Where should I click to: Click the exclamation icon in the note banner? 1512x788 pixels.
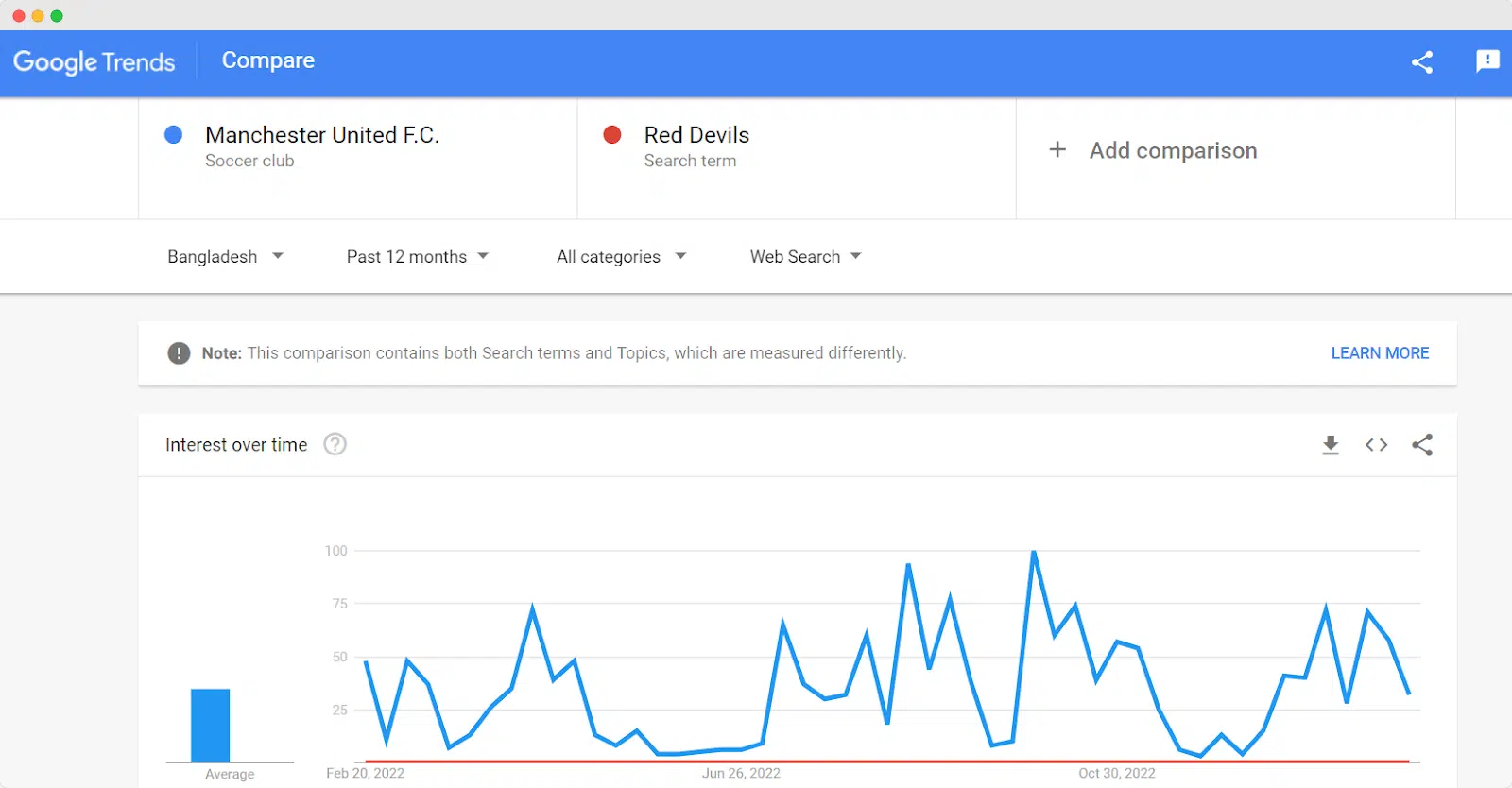pyautogui.click(x=179, y=353)
